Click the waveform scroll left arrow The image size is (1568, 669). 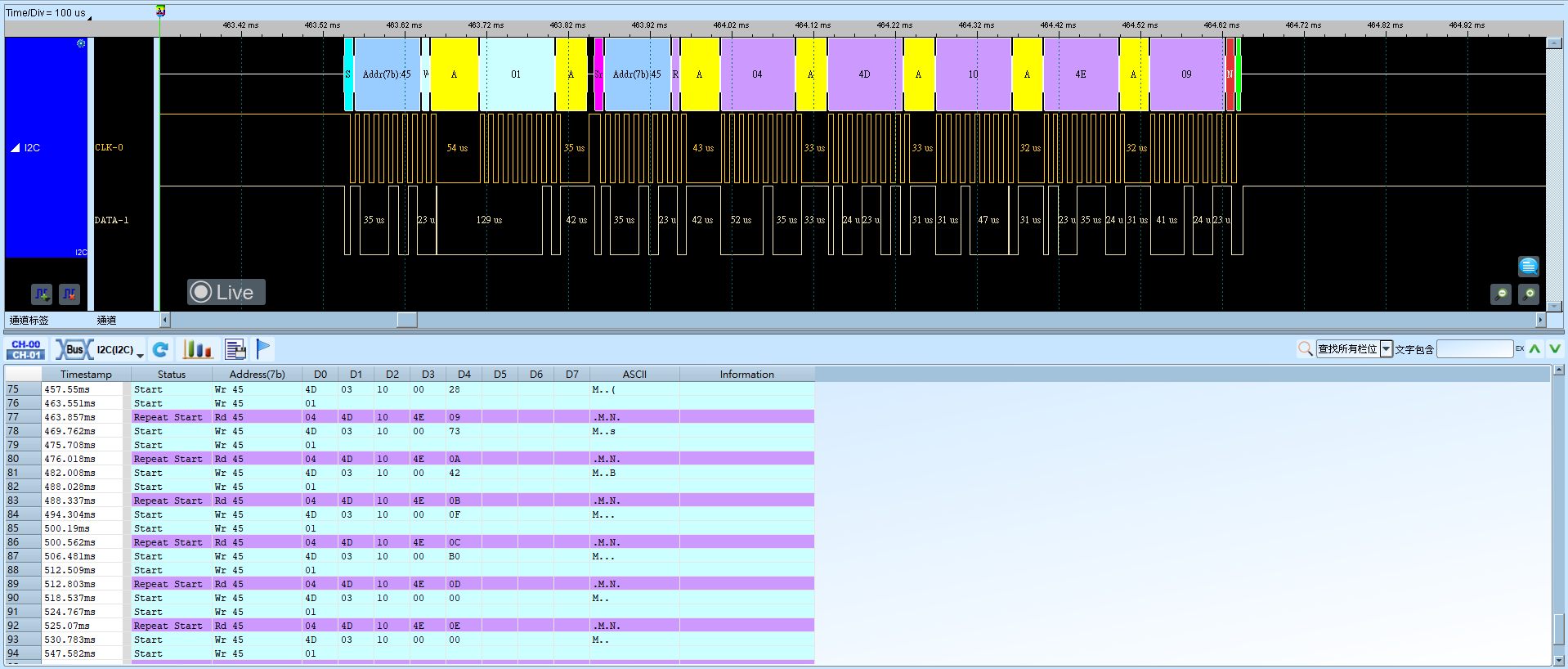[165, 320]
